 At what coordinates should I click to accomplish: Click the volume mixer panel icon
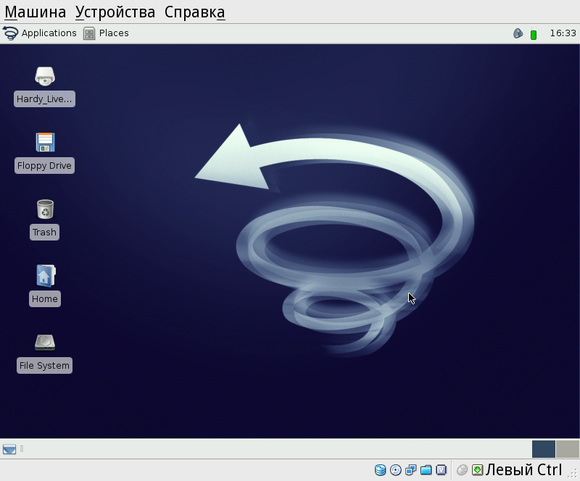click(518, 34)
